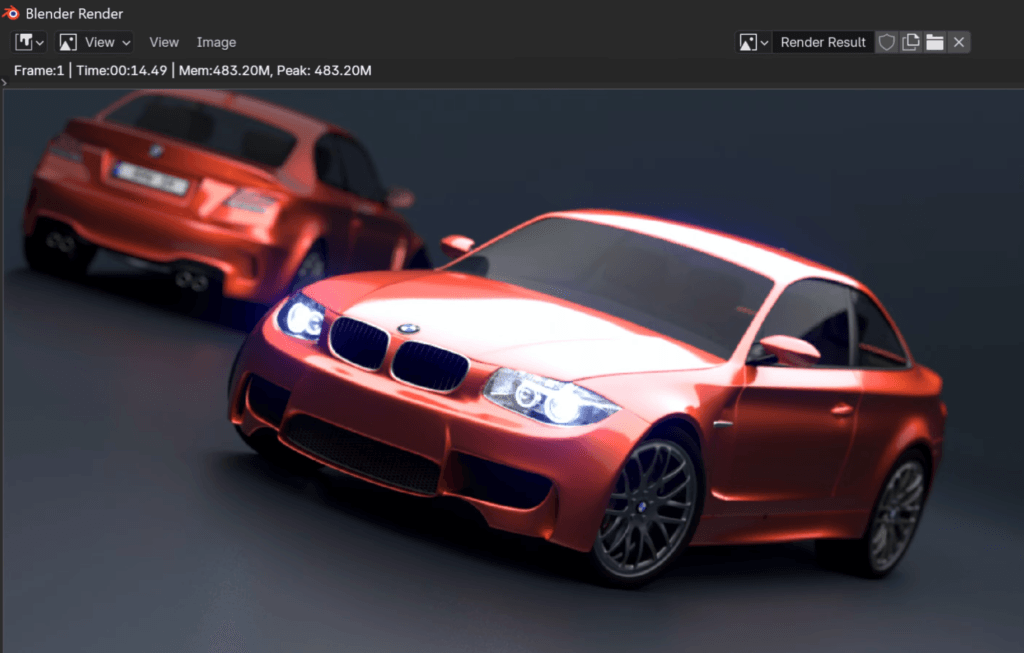Image resolution: width=1024 pixels, height=653 pixels.
Task: Browse linked images via image icon dropdown
Action: pyautogui.click(x=753, y=42)
